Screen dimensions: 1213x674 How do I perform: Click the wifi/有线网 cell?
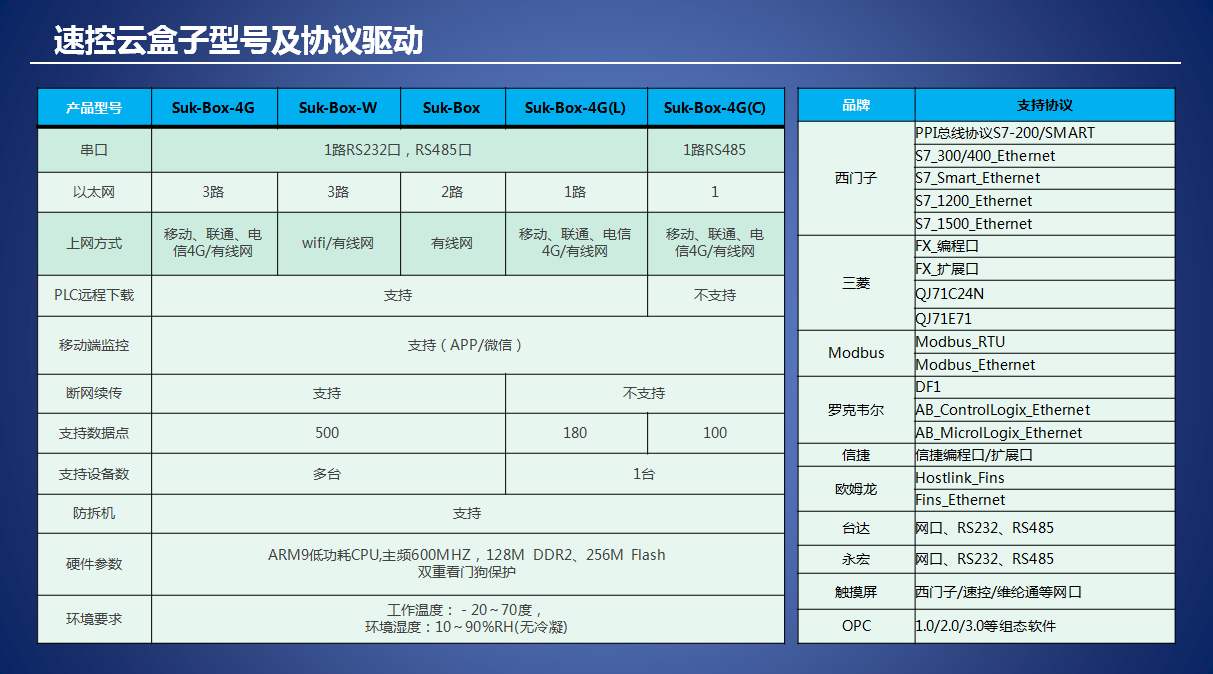[338, 243]
